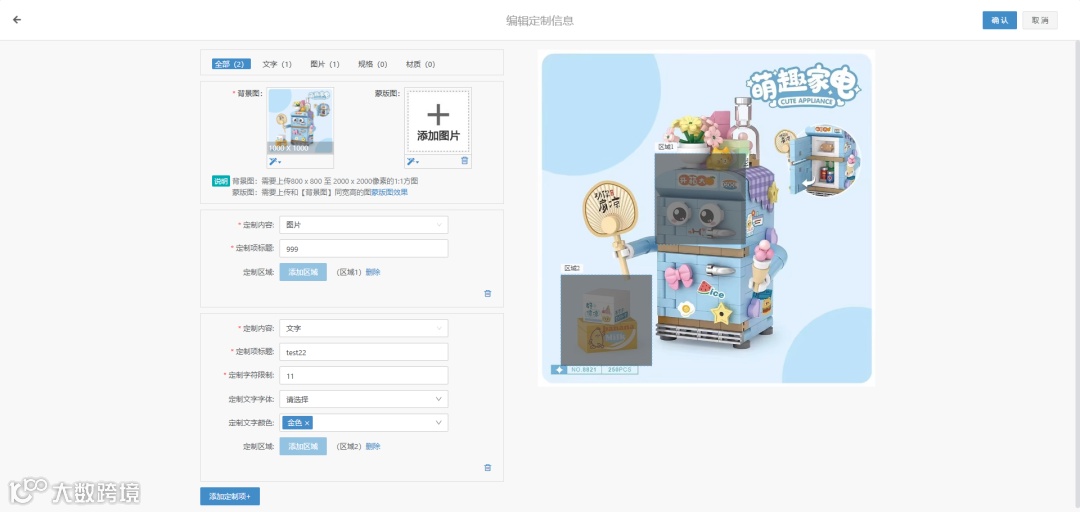
Task: Click the 确认 confirm button
Action: point(999,21)
